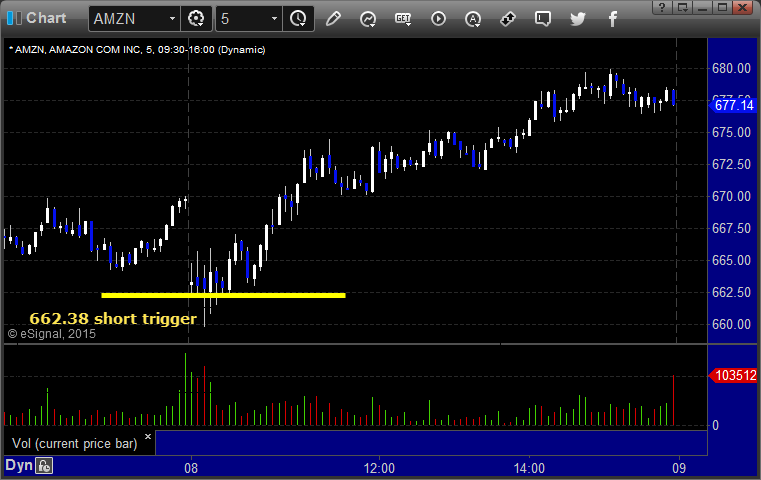Click the pin symbol-link icon
Image resolution: width=761 pixels, height=480 pixels.
click(508, 19)
